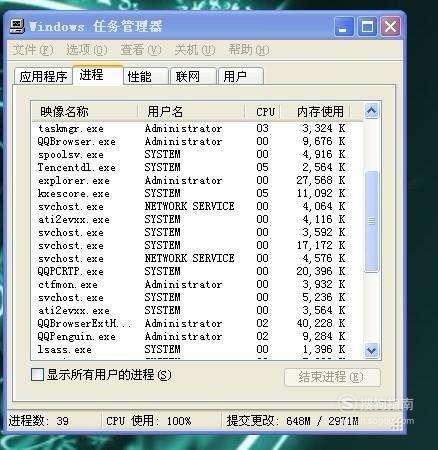Click the process list scrollbar thumb
438x450 pixels.
pos(371,221)
